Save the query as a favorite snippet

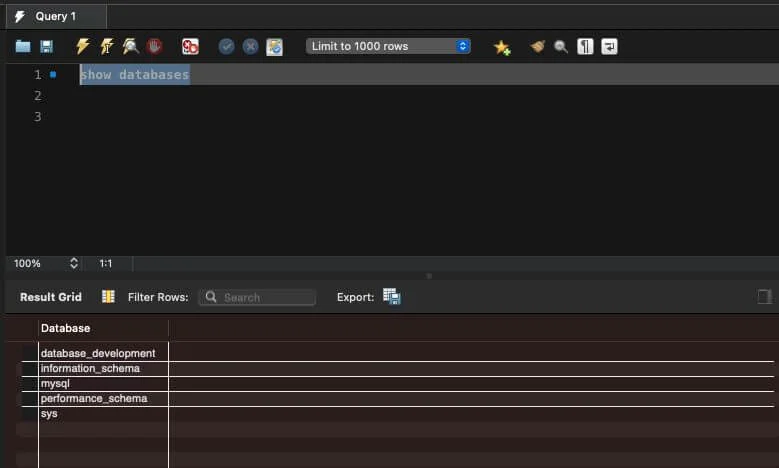(x=502, y=47)
